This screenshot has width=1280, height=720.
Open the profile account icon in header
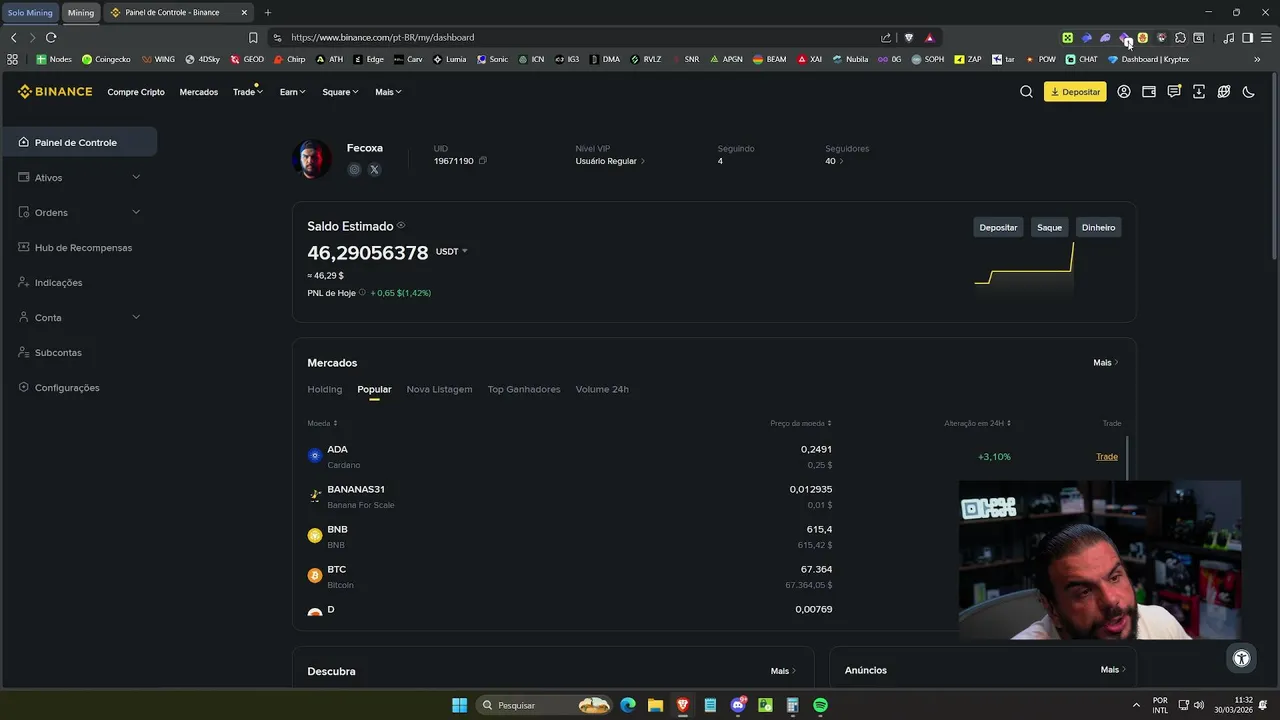pyautogui.click(x=1124, y=92)
